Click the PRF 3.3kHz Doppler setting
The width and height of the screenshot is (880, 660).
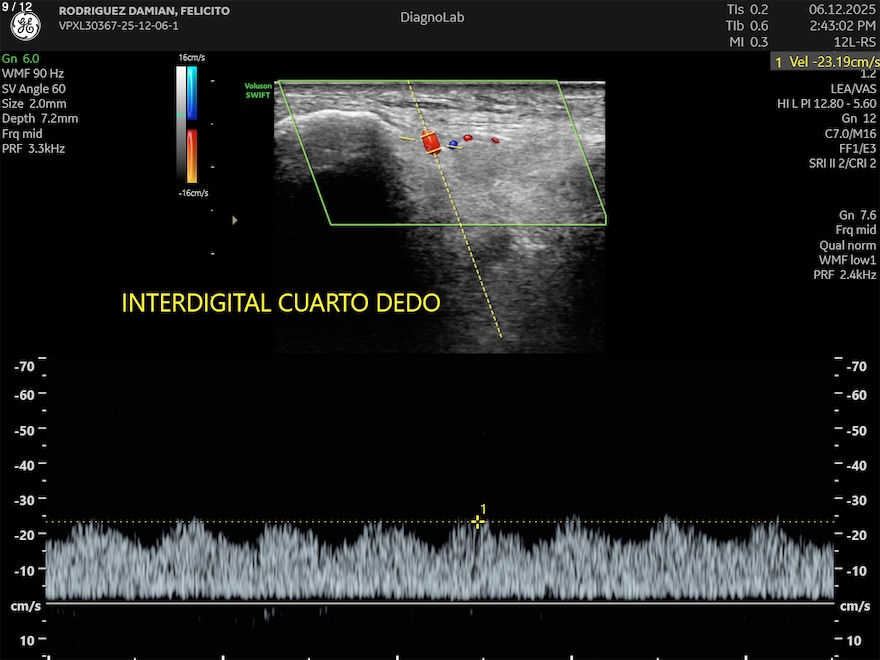(x=34, y=149)
